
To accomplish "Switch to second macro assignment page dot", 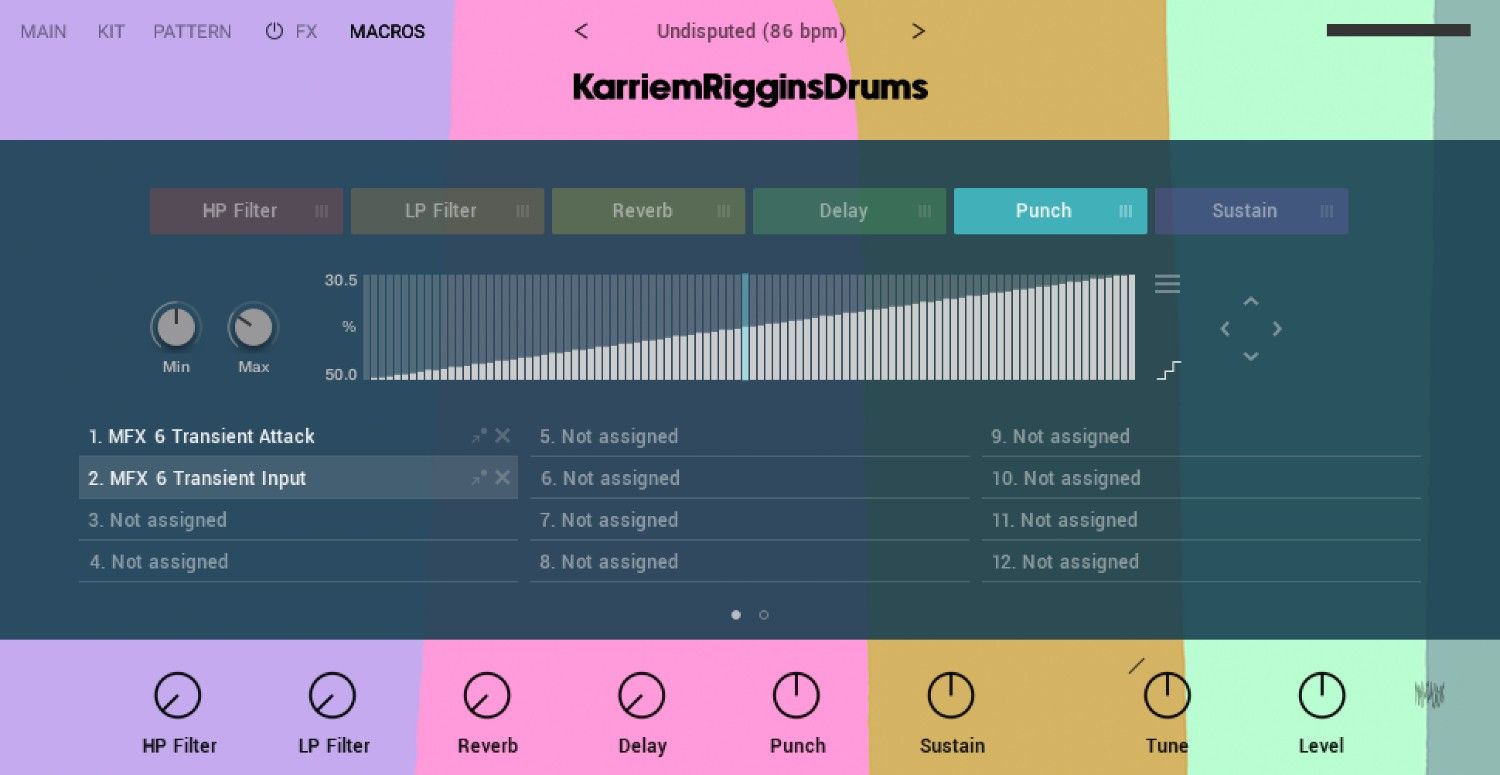I will [764, 615].
